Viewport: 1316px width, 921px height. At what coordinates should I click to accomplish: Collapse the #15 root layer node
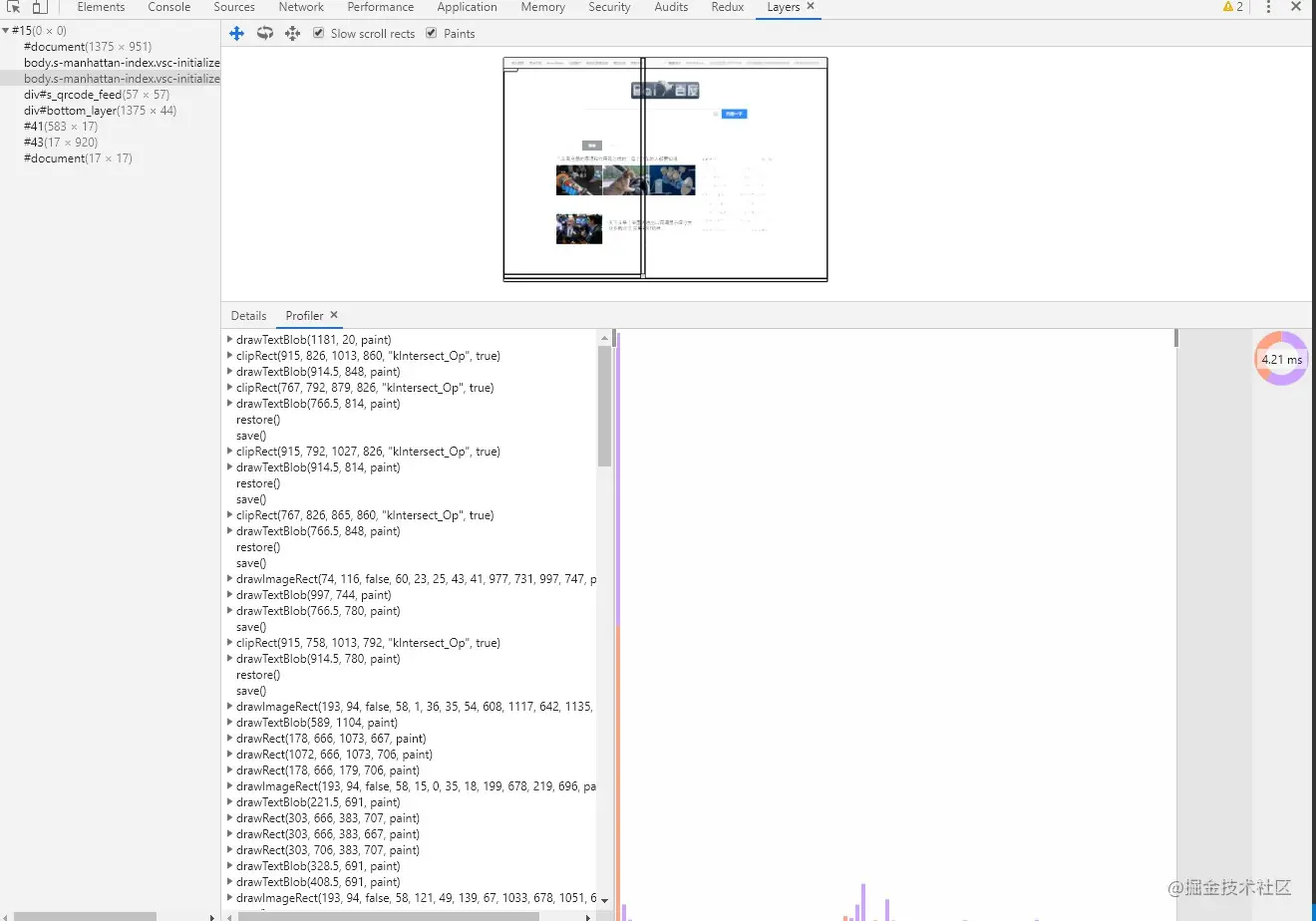click(6, 31)
